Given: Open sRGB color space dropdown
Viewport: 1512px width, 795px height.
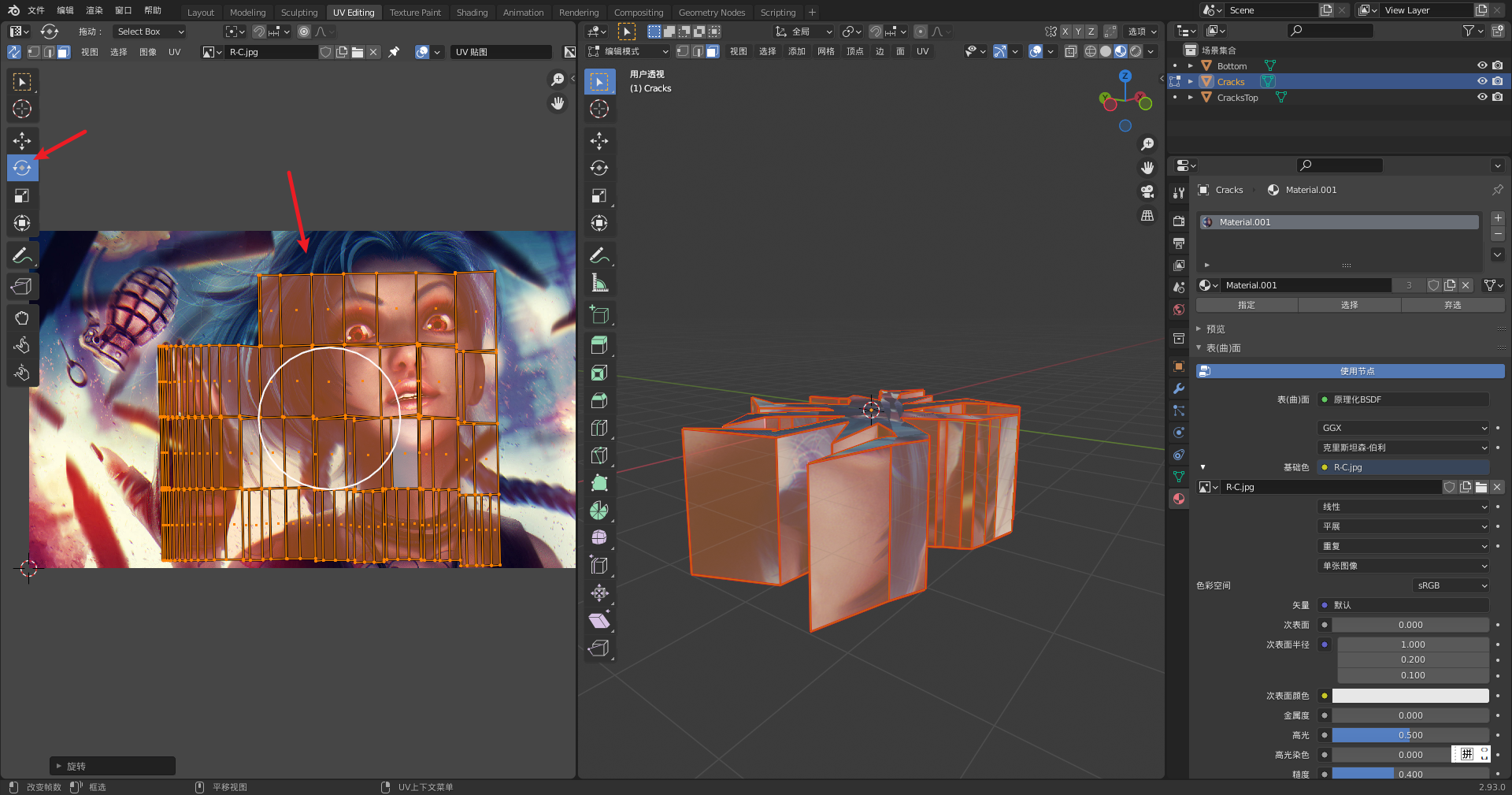Looking at the screenshot, I should coord(1451,585).
